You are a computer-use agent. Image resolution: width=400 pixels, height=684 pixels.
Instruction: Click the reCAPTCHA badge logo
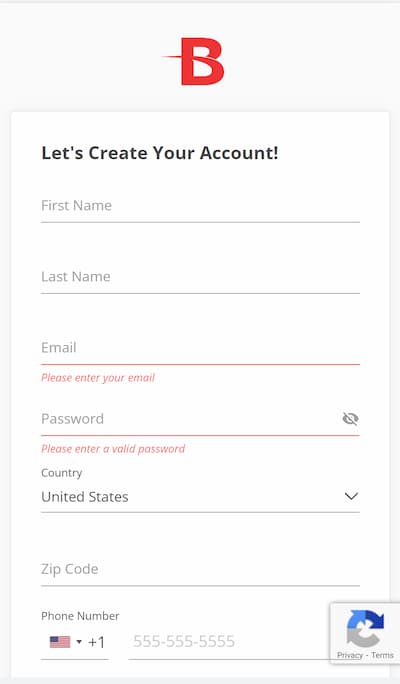coord(366,628)
